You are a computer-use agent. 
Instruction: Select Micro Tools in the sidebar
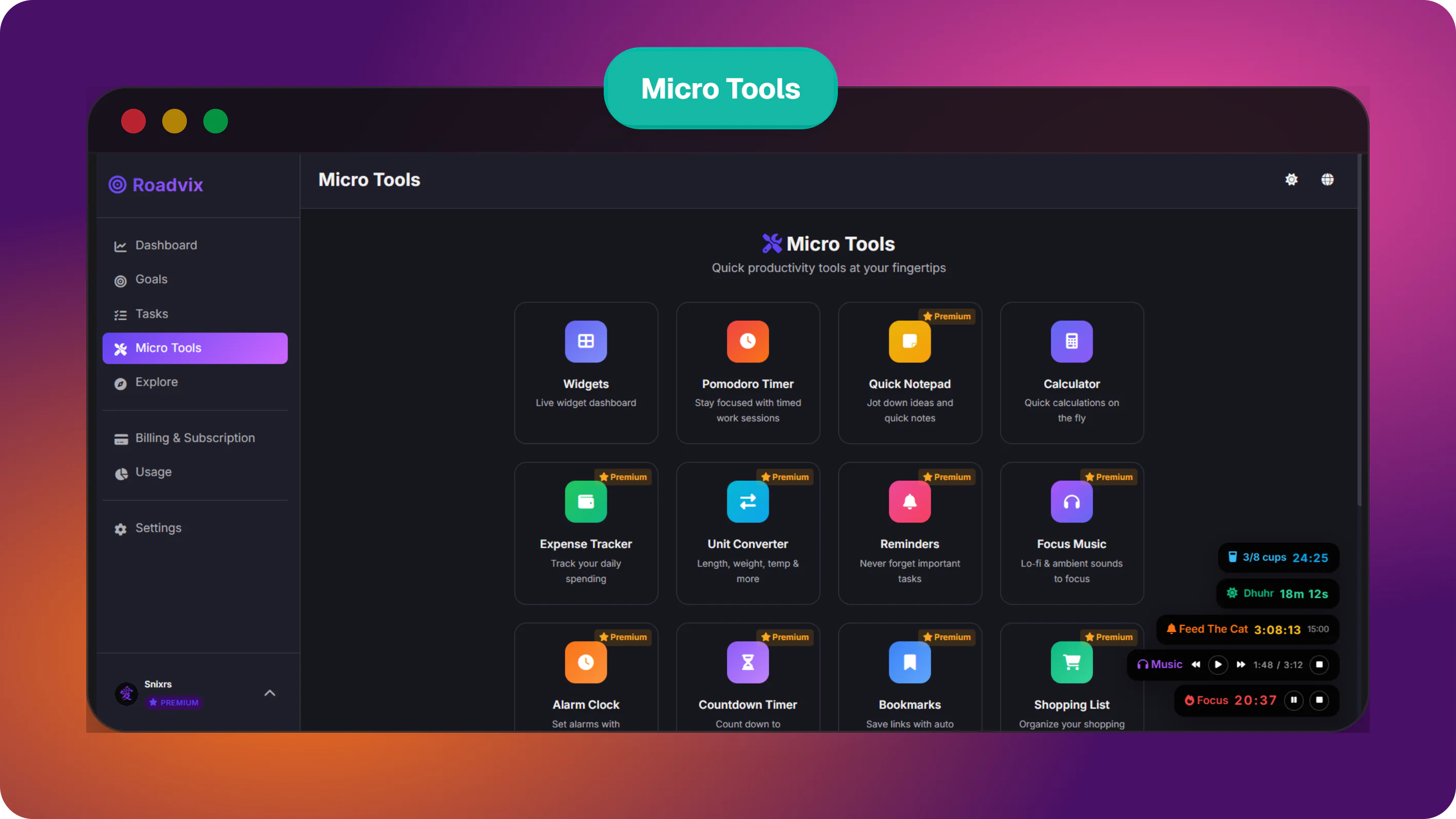pos(195,348)
